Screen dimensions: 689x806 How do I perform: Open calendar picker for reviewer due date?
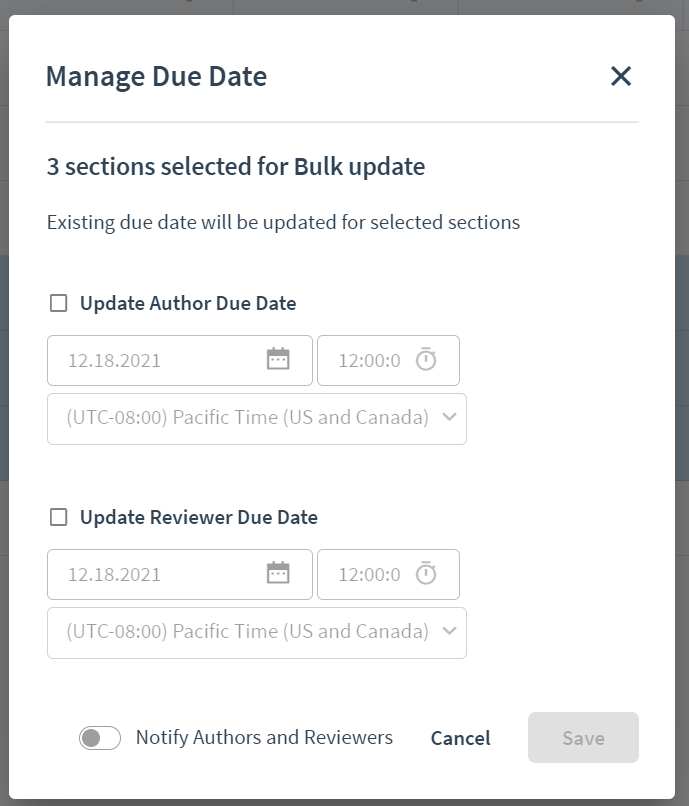point(278,573)
